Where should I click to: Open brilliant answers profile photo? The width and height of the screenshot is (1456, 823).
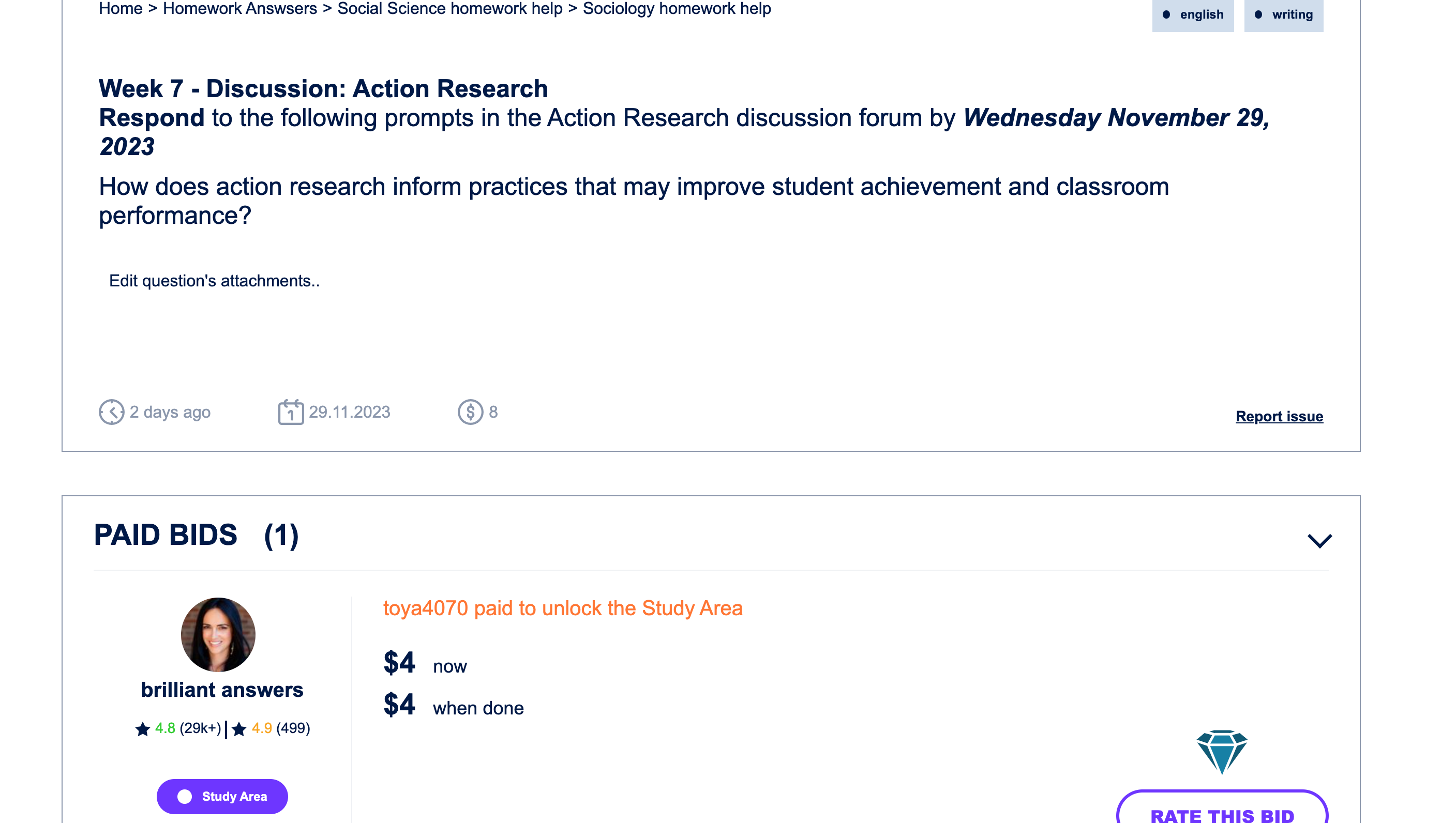pos(218,634)
